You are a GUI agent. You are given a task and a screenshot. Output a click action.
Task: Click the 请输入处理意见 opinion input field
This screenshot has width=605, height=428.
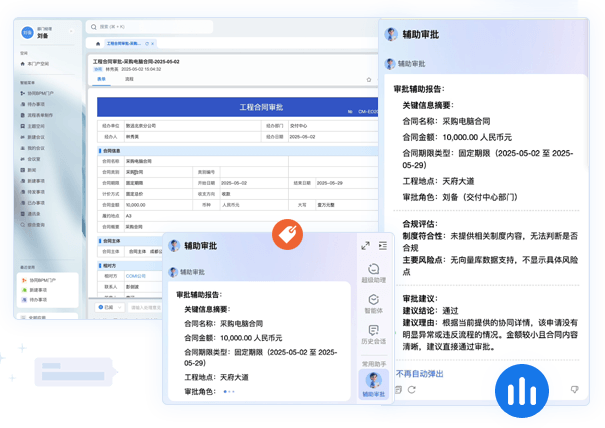[x=146, y=308]
